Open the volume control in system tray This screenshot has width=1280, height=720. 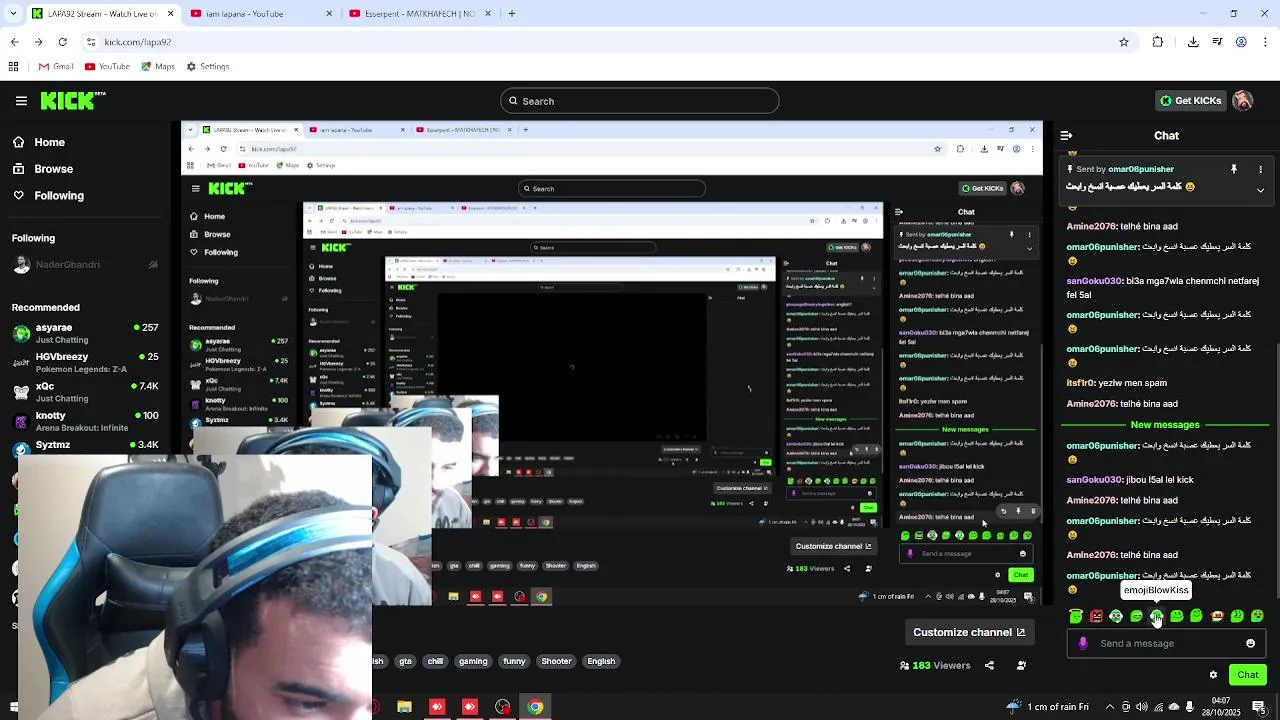(1142, 707)
